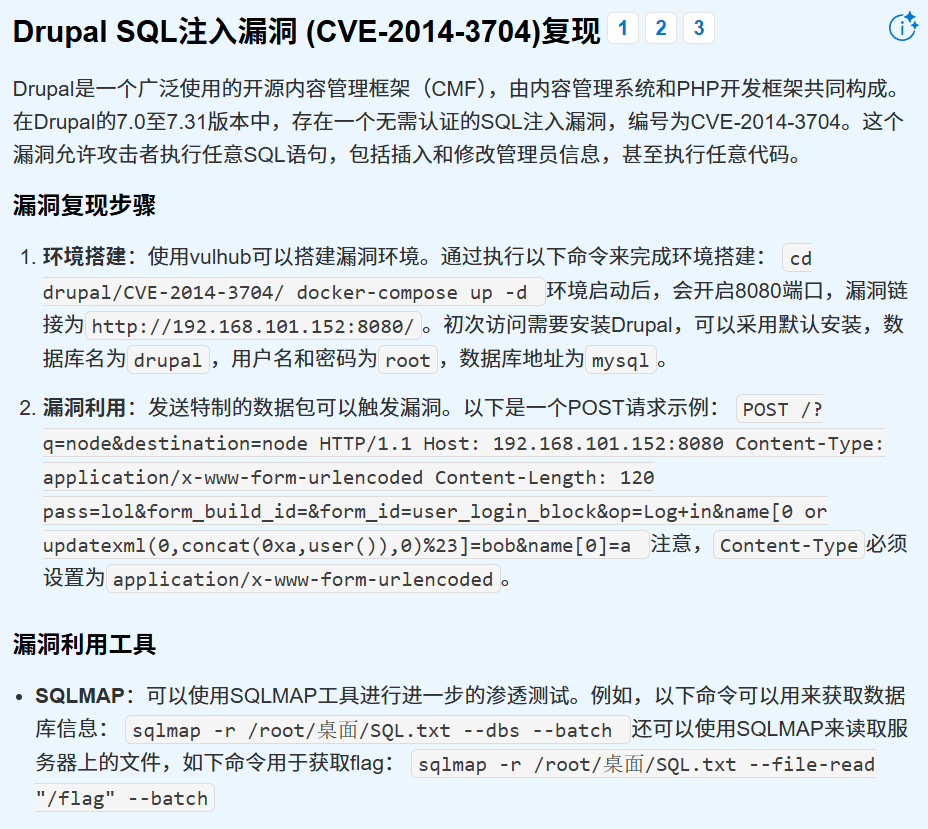
Task: Click code line docker-compose up -d
Action: click(411, 292)
